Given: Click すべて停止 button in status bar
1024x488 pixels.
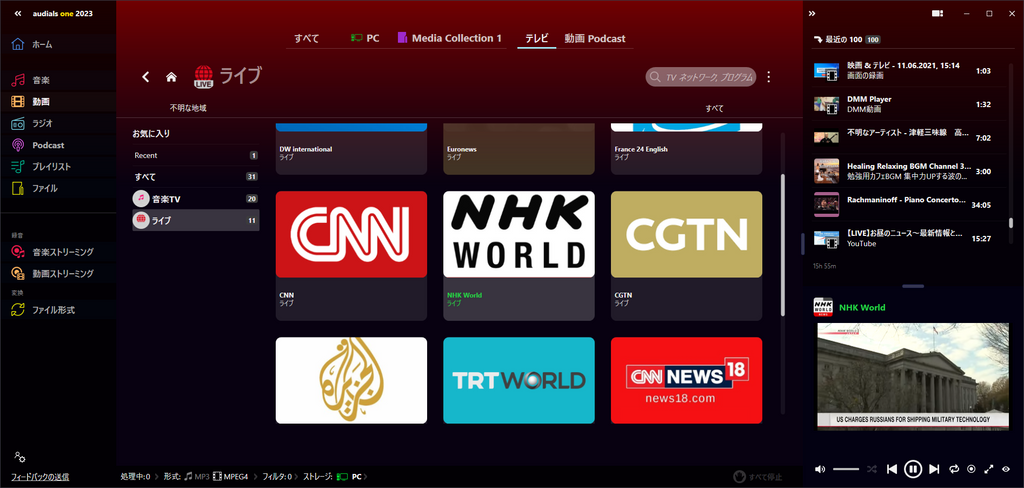Looking at the screenshot, I should click(x=758, y=477).
